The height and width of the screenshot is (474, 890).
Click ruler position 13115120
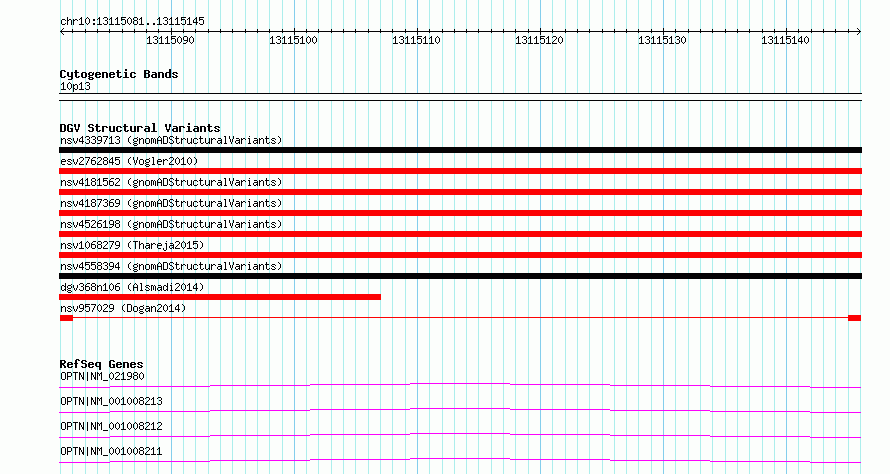coord(539,40)
